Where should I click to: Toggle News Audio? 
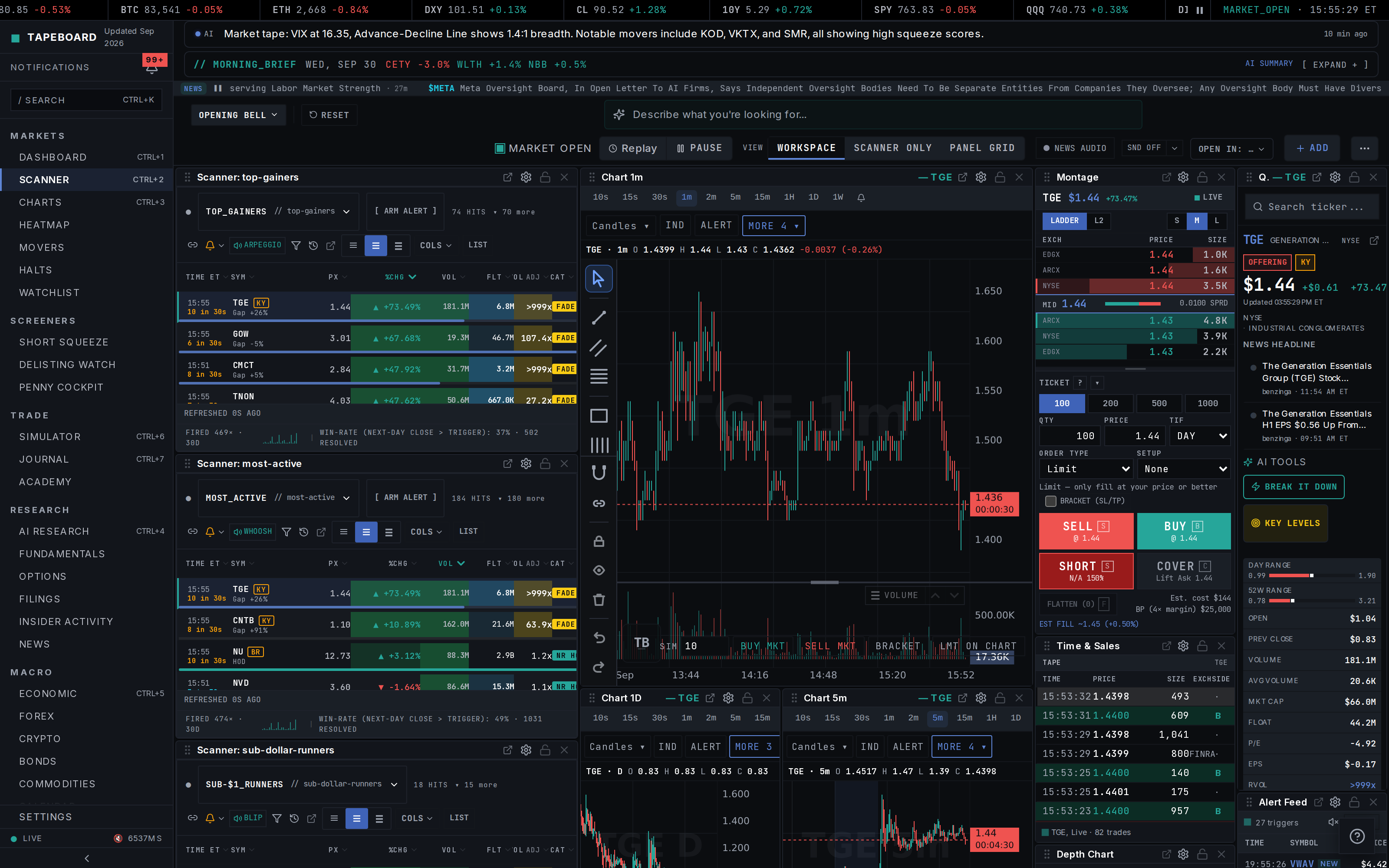(1074, 148)
